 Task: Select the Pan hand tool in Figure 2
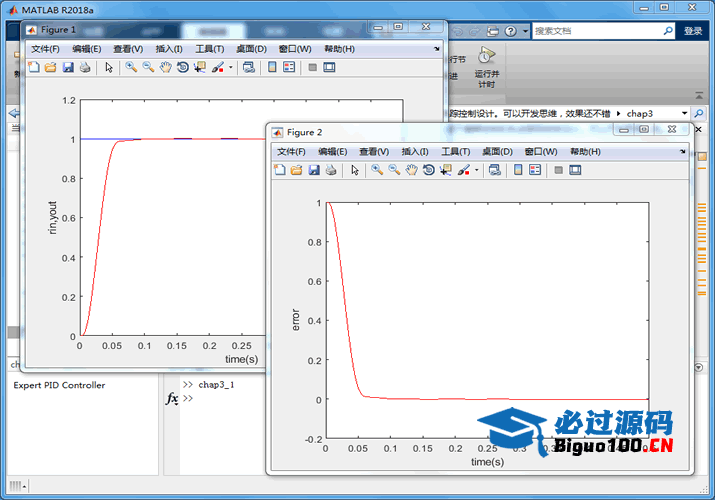pos(412,170)
